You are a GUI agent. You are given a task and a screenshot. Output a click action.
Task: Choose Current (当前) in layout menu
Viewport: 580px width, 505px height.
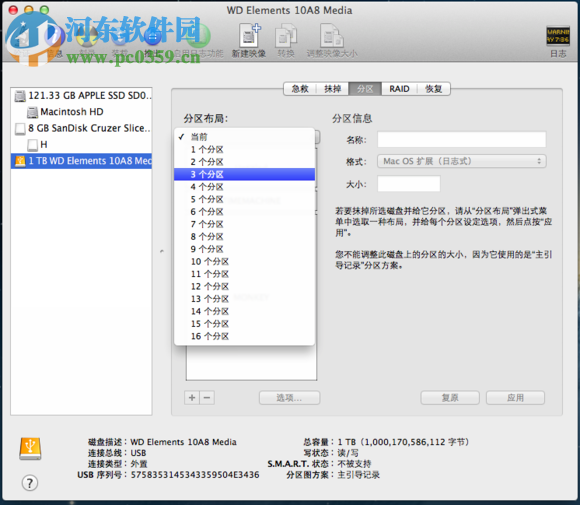point(245,137)
